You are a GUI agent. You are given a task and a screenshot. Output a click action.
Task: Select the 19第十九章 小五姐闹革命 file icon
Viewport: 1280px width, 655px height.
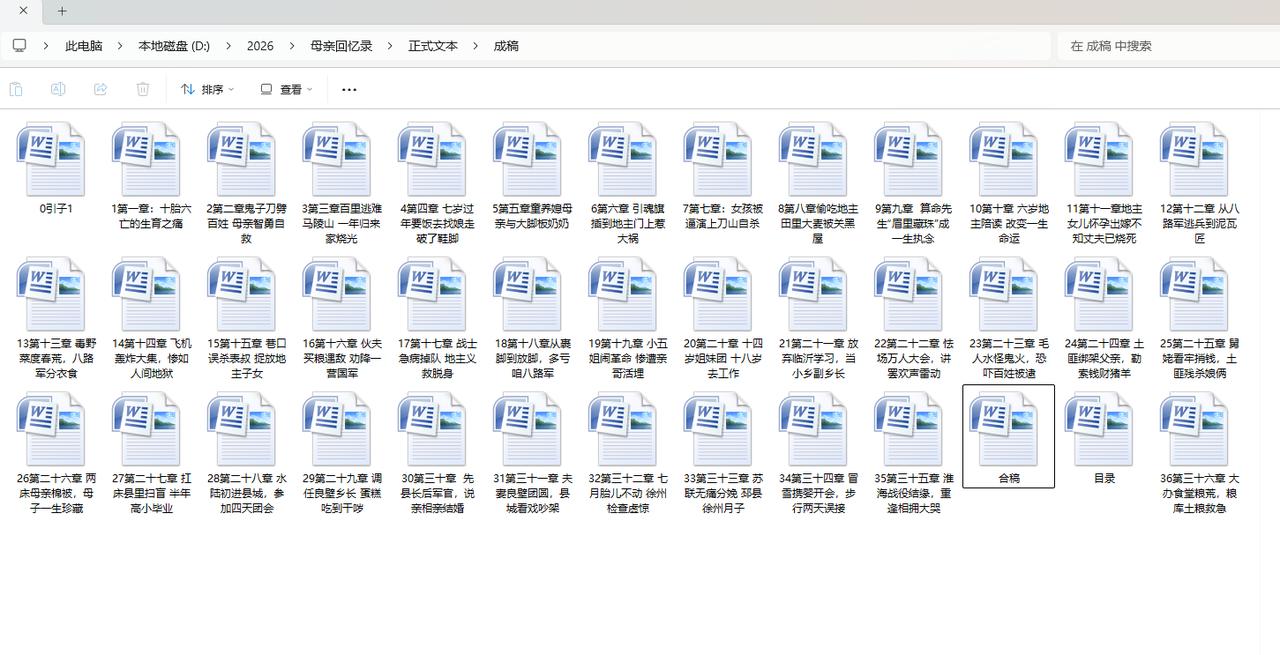click(x=624, y=294)
